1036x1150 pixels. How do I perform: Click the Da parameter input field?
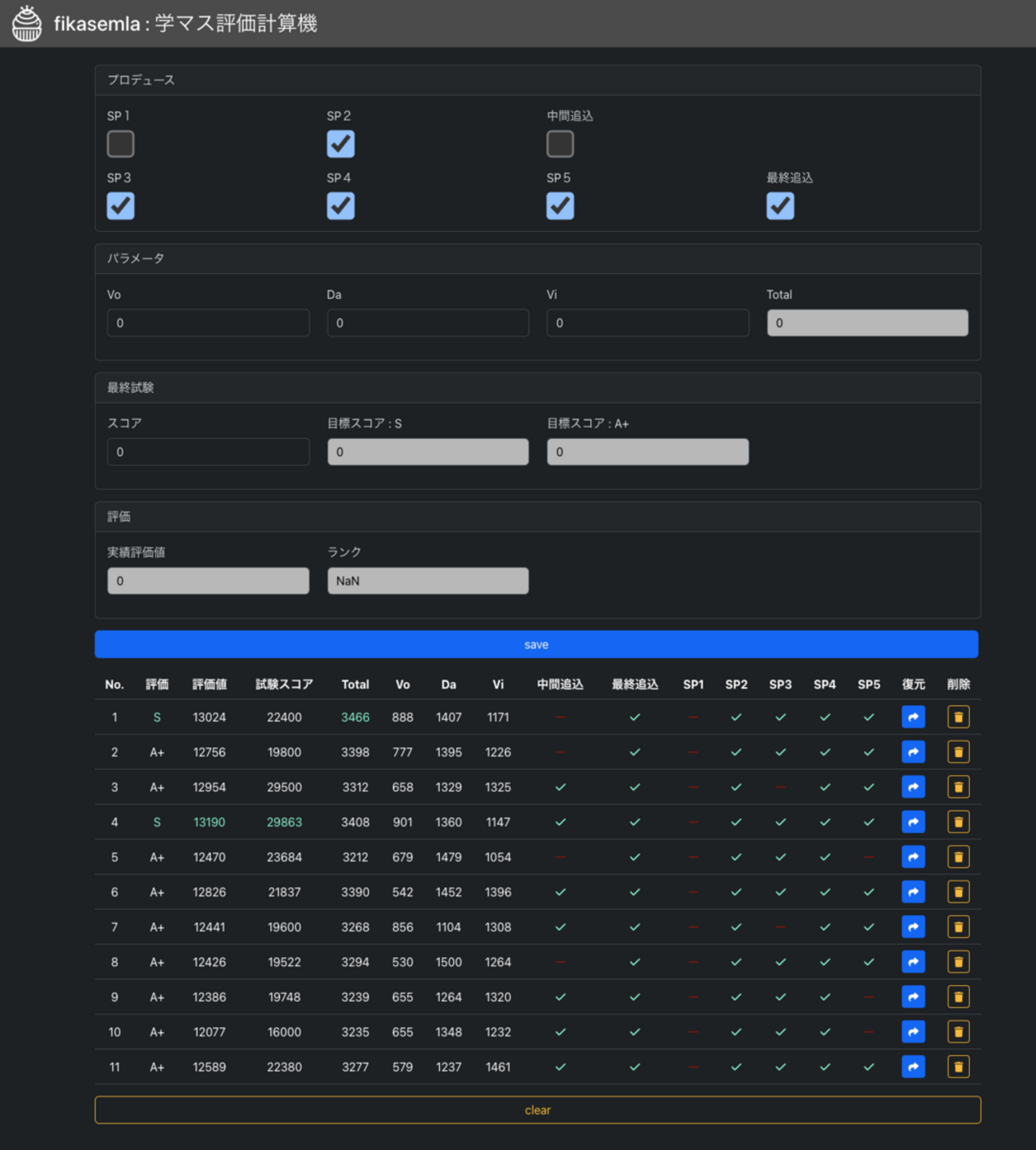(x=427, y=323)
